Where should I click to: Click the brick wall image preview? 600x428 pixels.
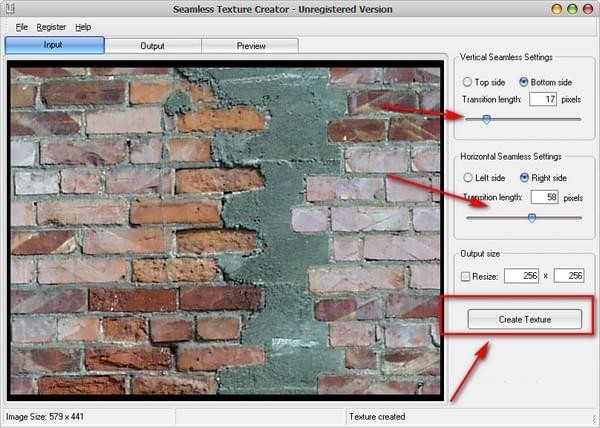point(225,230)
